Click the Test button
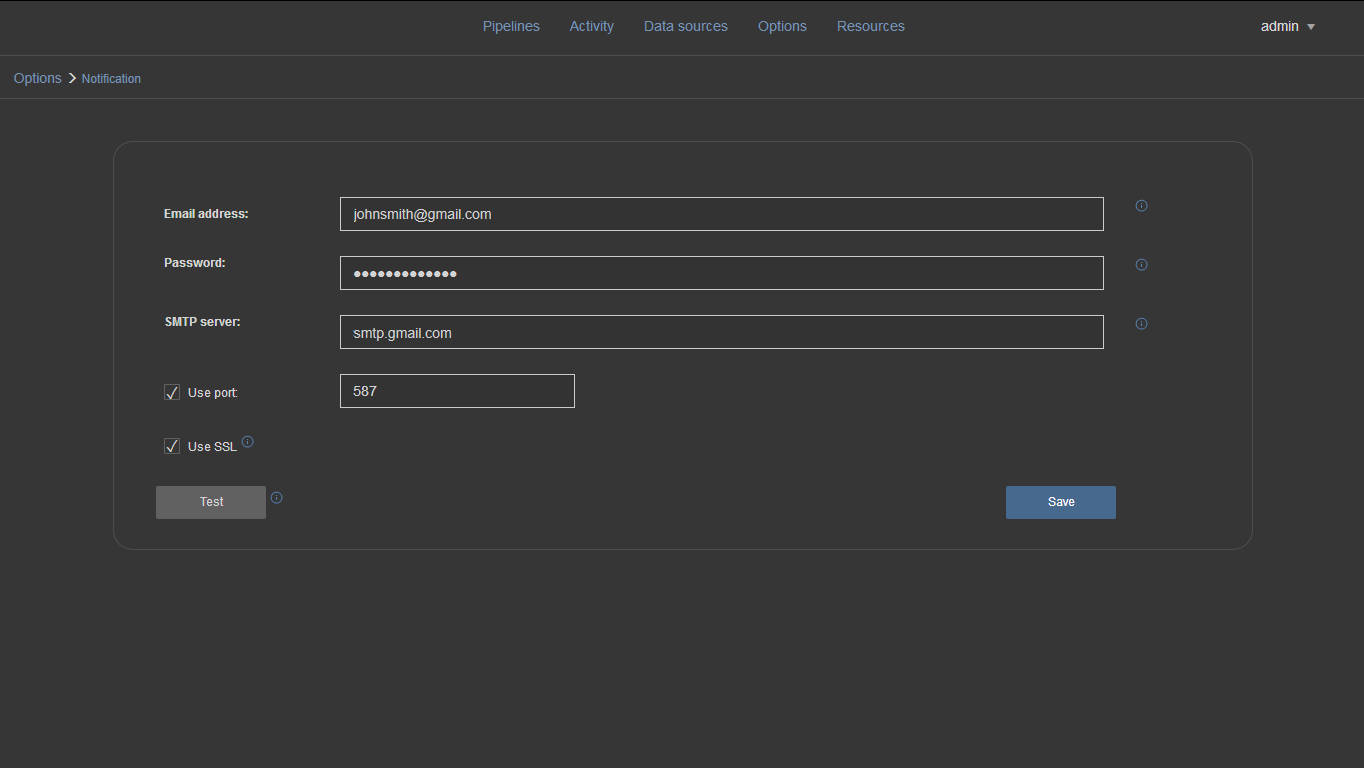The image size is (1364, 768). (x=211, y=502)
